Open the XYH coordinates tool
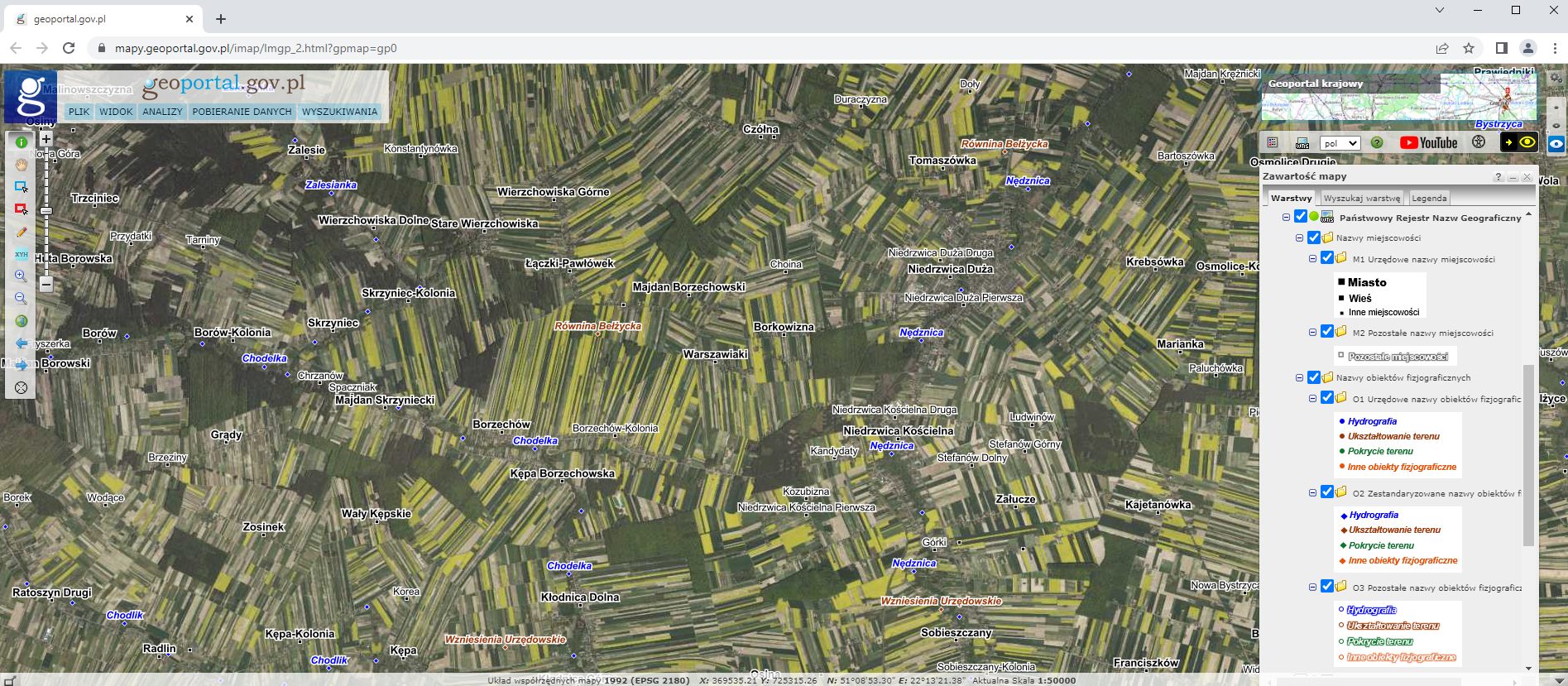 click(x=22, y=254)
